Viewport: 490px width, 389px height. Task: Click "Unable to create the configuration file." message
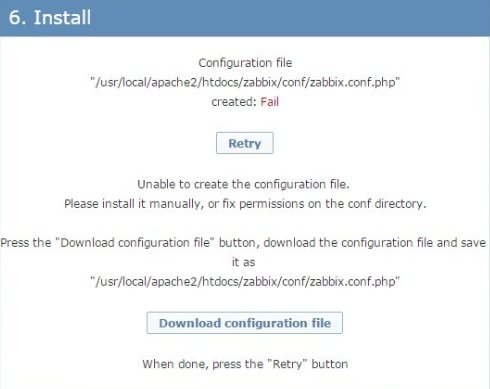[244, 184]
